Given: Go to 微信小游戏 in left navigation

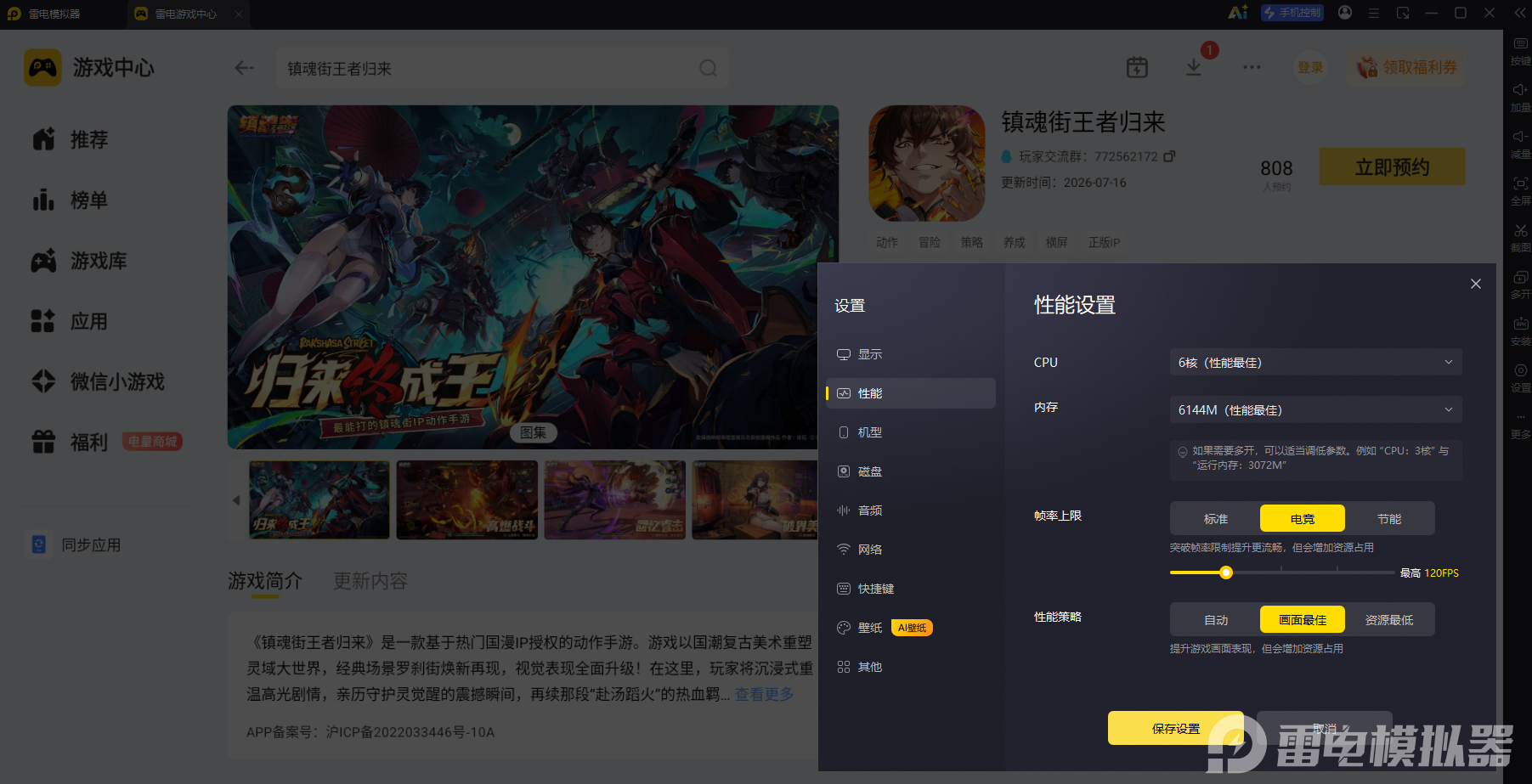Looking at the screenshot, I should coord(98,381).
